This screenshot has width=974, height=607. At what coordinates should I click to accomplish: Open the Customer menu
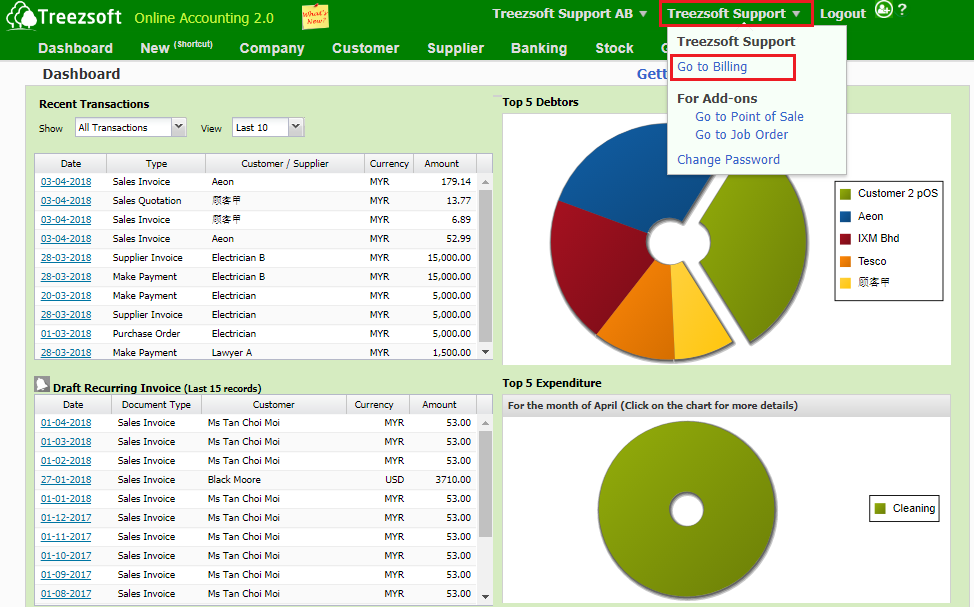[x=366, y=48]
